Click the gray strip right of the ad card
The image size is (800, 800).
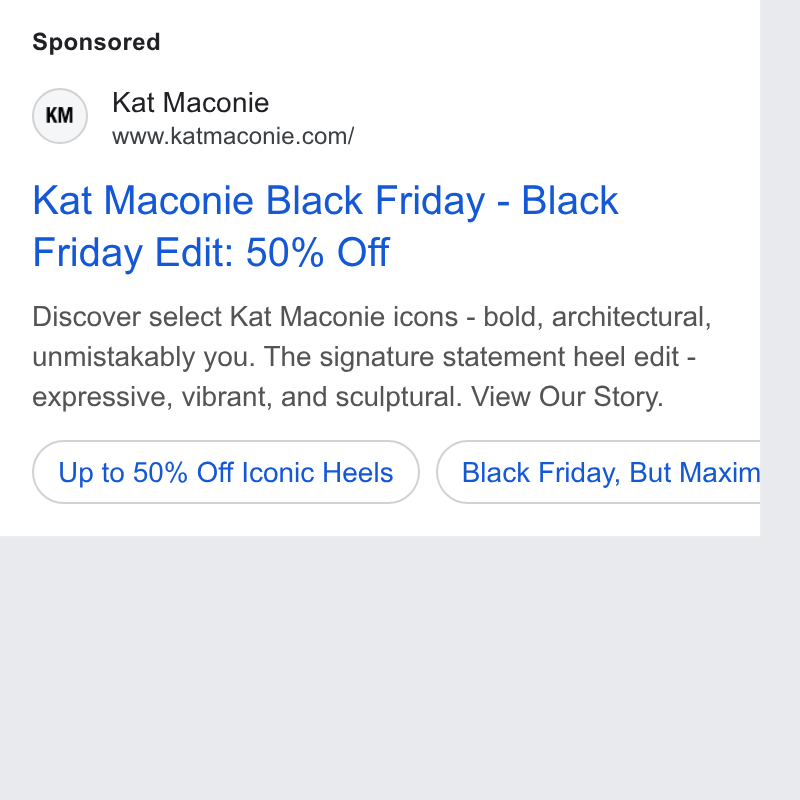coord(780,268)
